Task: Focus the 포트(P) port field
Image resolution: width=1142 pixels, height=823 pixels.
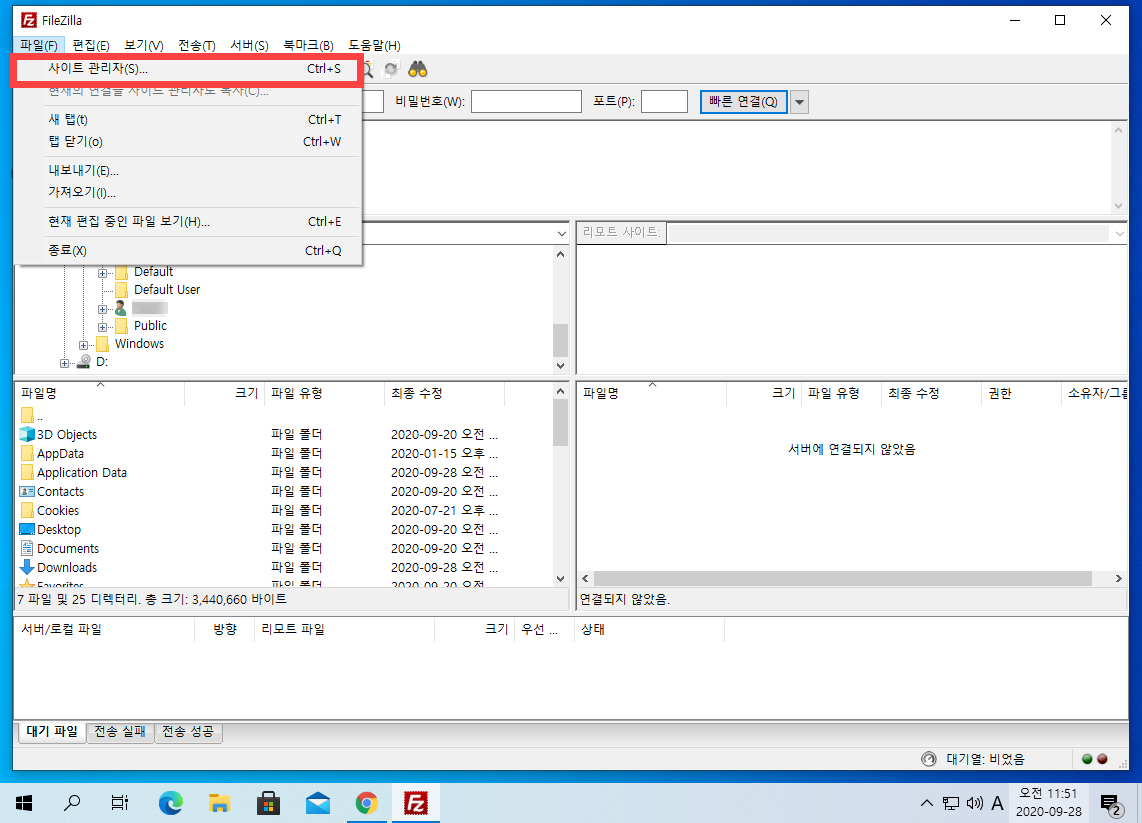Action: [663, 101]
